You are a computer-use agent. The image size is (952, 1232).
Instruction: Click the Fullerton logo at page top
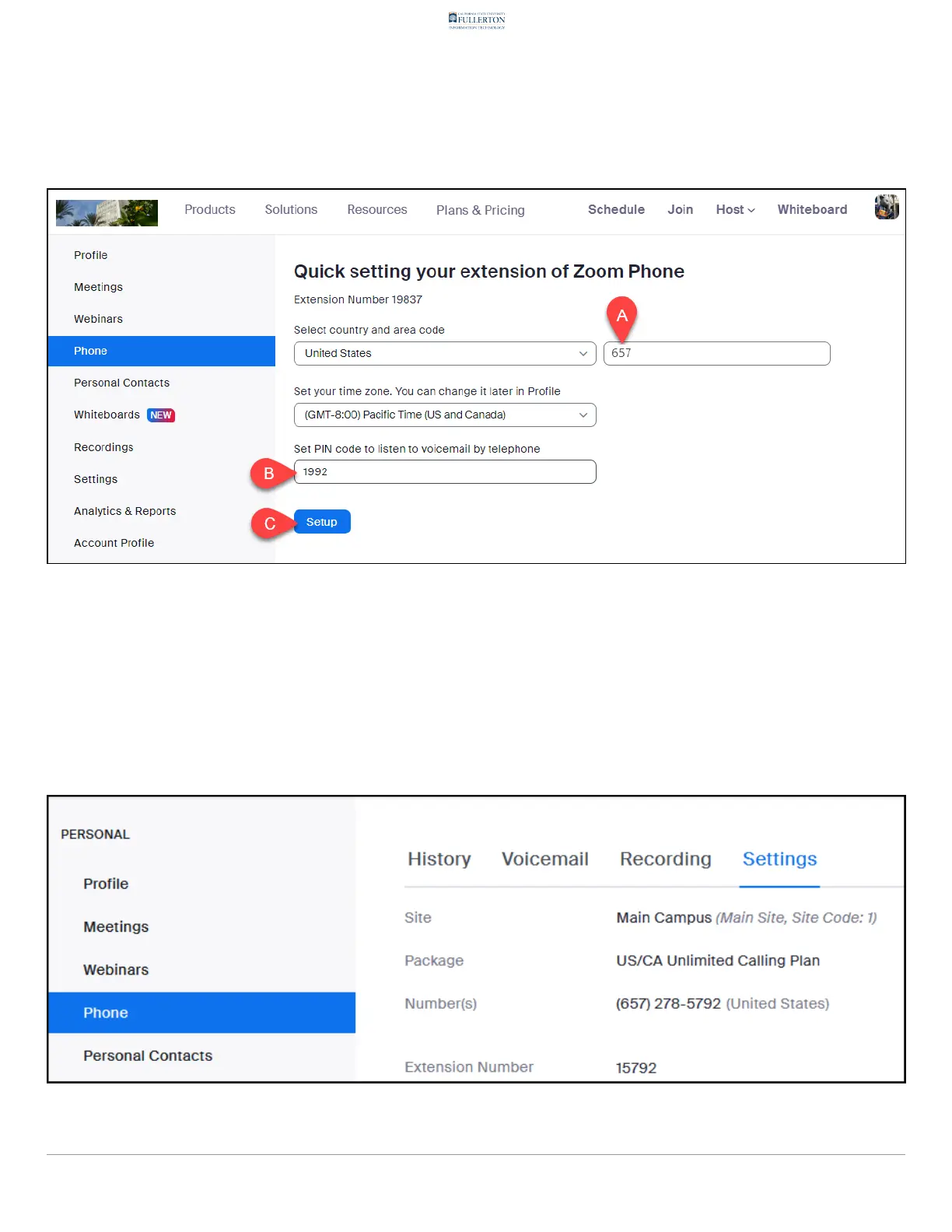[x=477, y=20]
